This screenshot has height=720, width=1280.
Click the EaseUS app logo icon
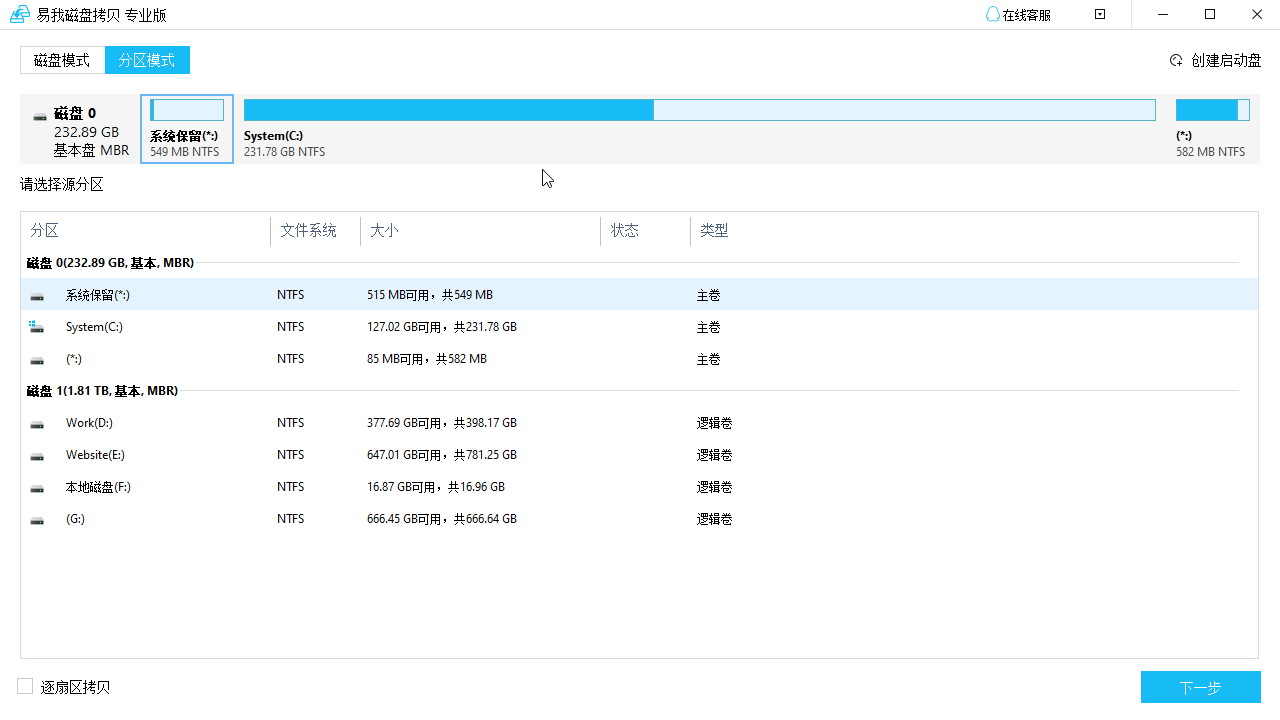18,14
